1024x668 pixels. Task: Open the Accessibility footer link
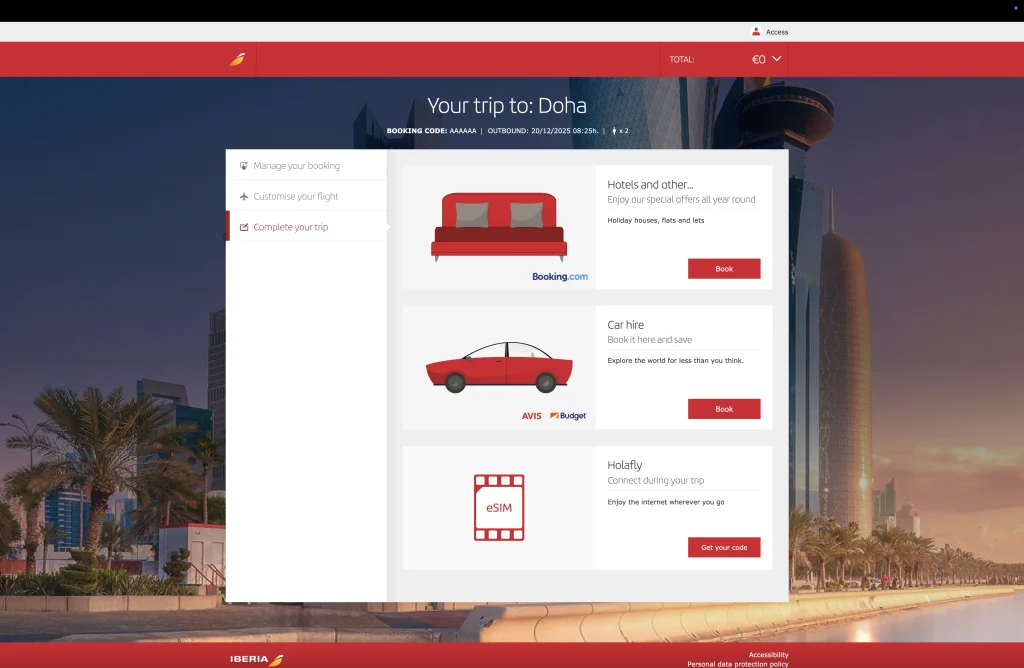click(x=768, y=655)
